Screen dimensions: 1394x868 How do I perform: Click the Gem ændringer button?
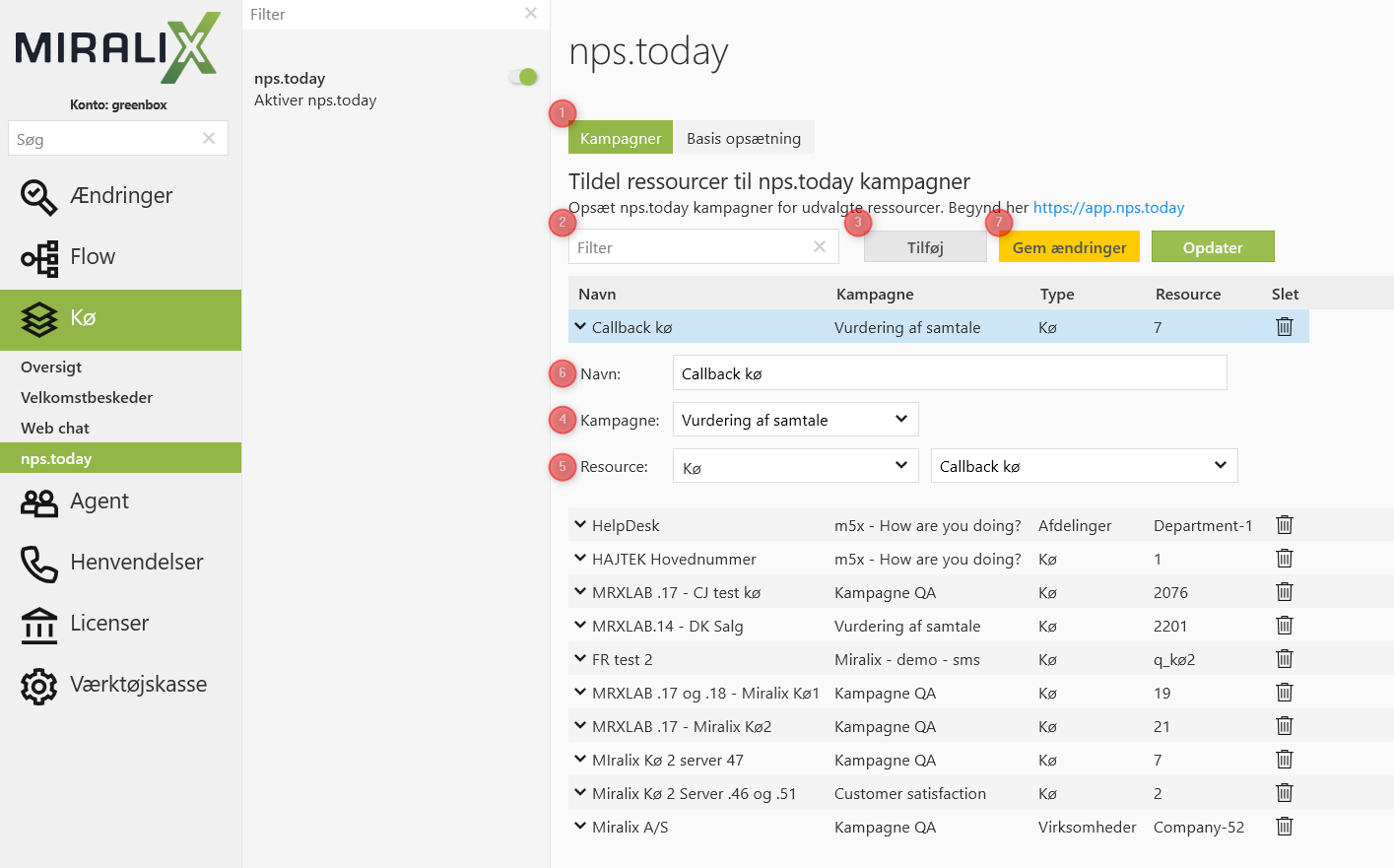[1069, 247]
